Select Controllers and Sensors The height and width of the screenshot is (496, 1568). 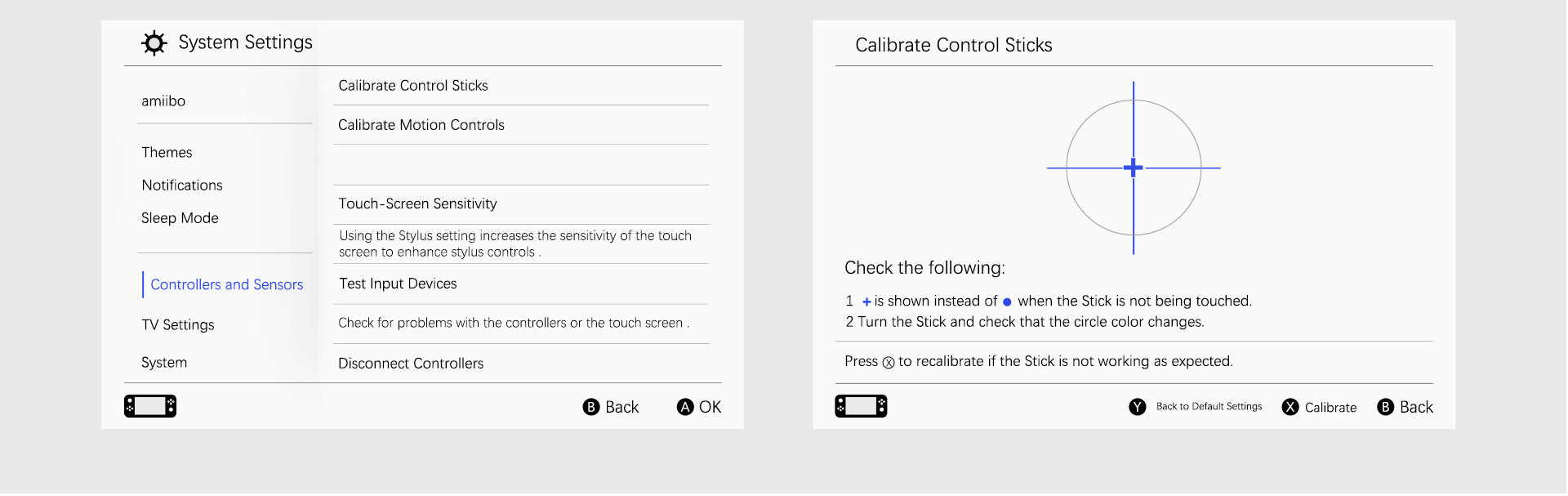(226, 284)
